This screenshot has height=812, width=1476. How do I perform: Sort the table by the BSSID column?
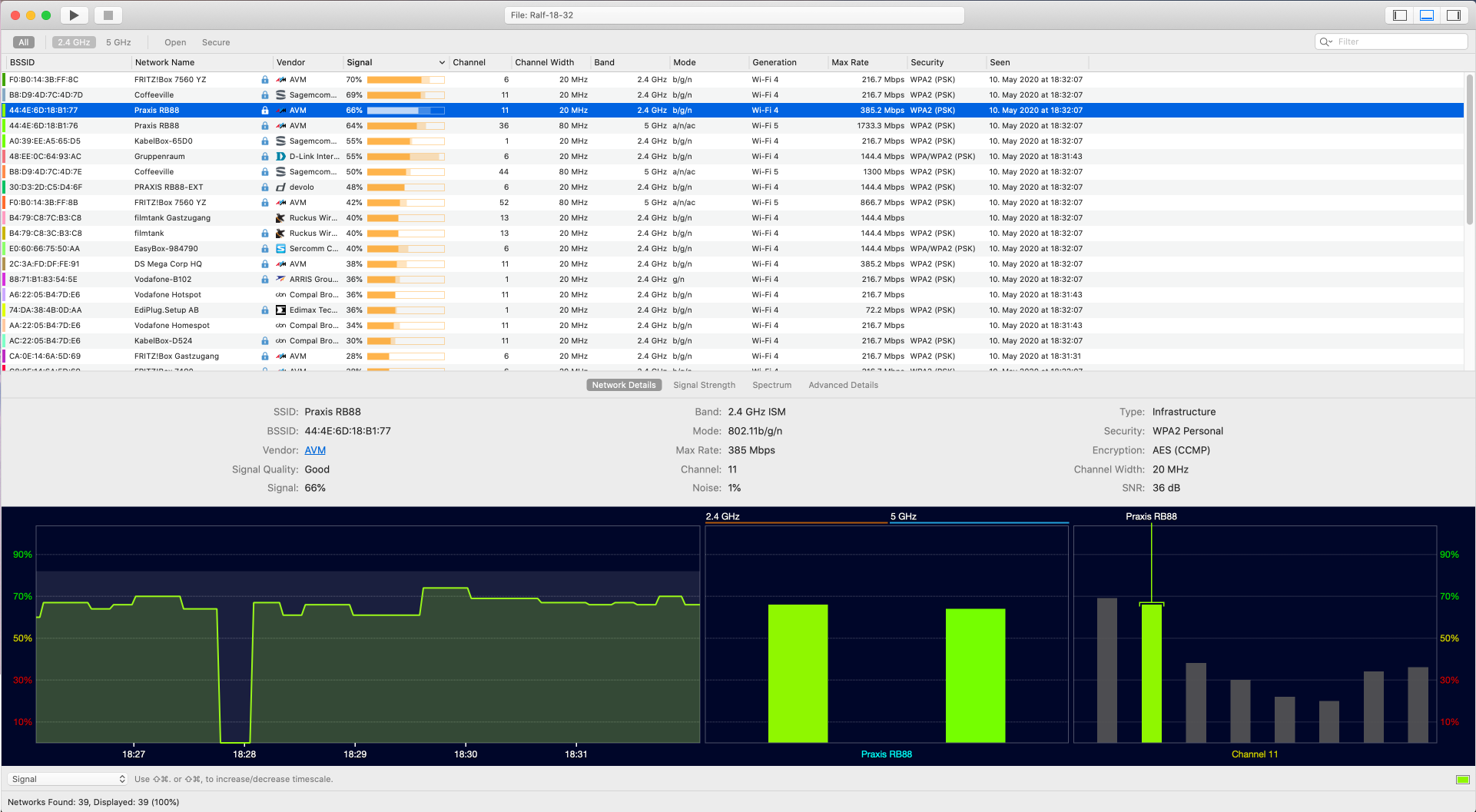68,63
